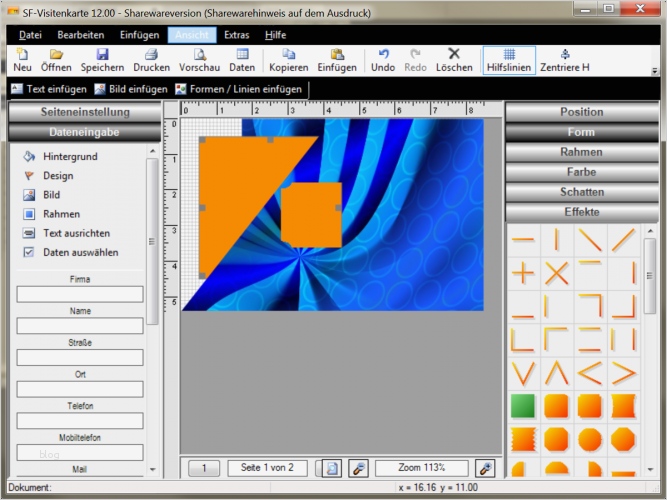
Task: Click Bild einfügen
Action: [131, 89]
